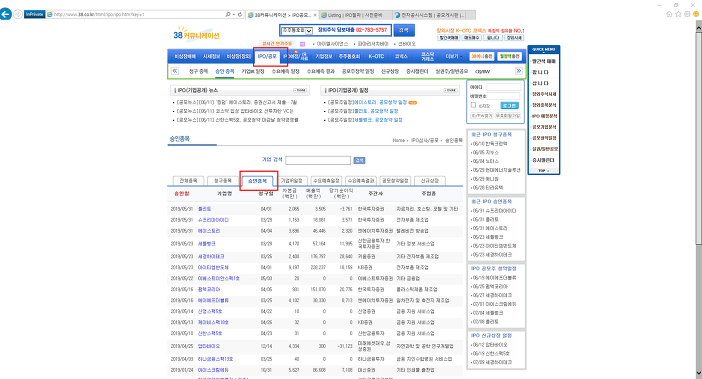
Task: Click the small 검색 button for company search
Action: click(359, 160)
